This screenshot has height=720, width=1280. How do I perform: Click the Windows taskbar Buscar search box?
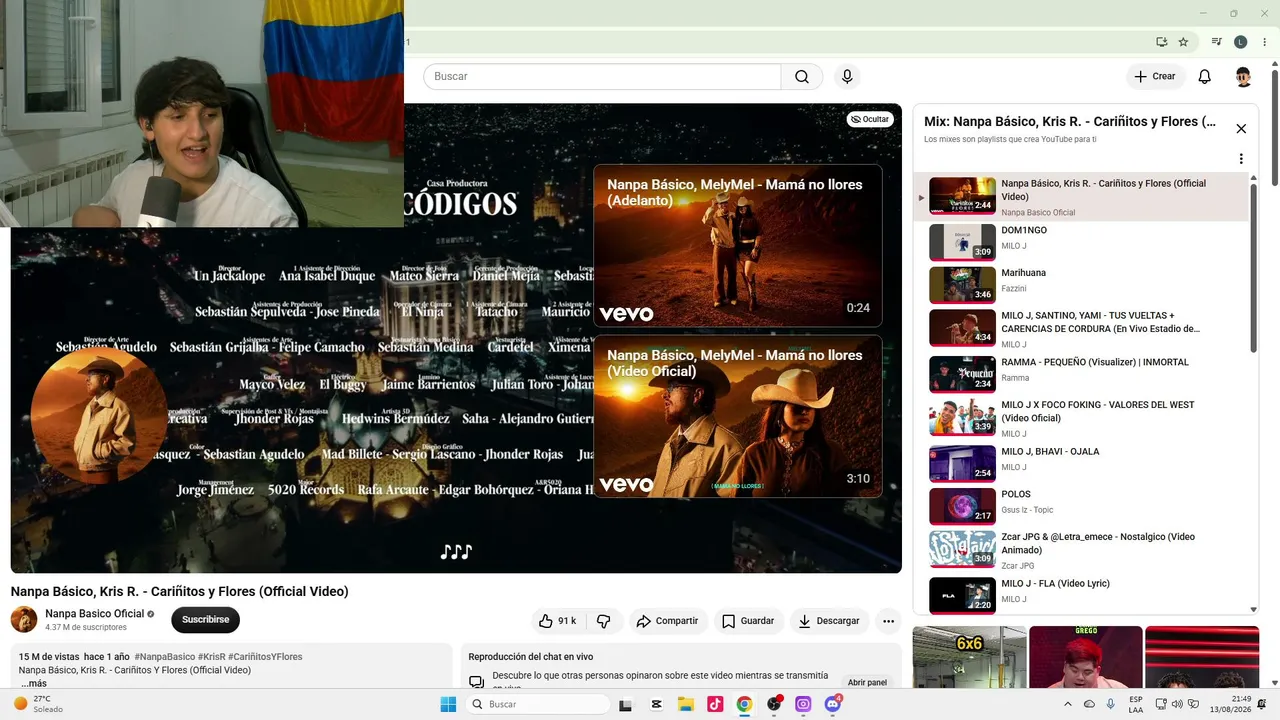pos(538,704)
